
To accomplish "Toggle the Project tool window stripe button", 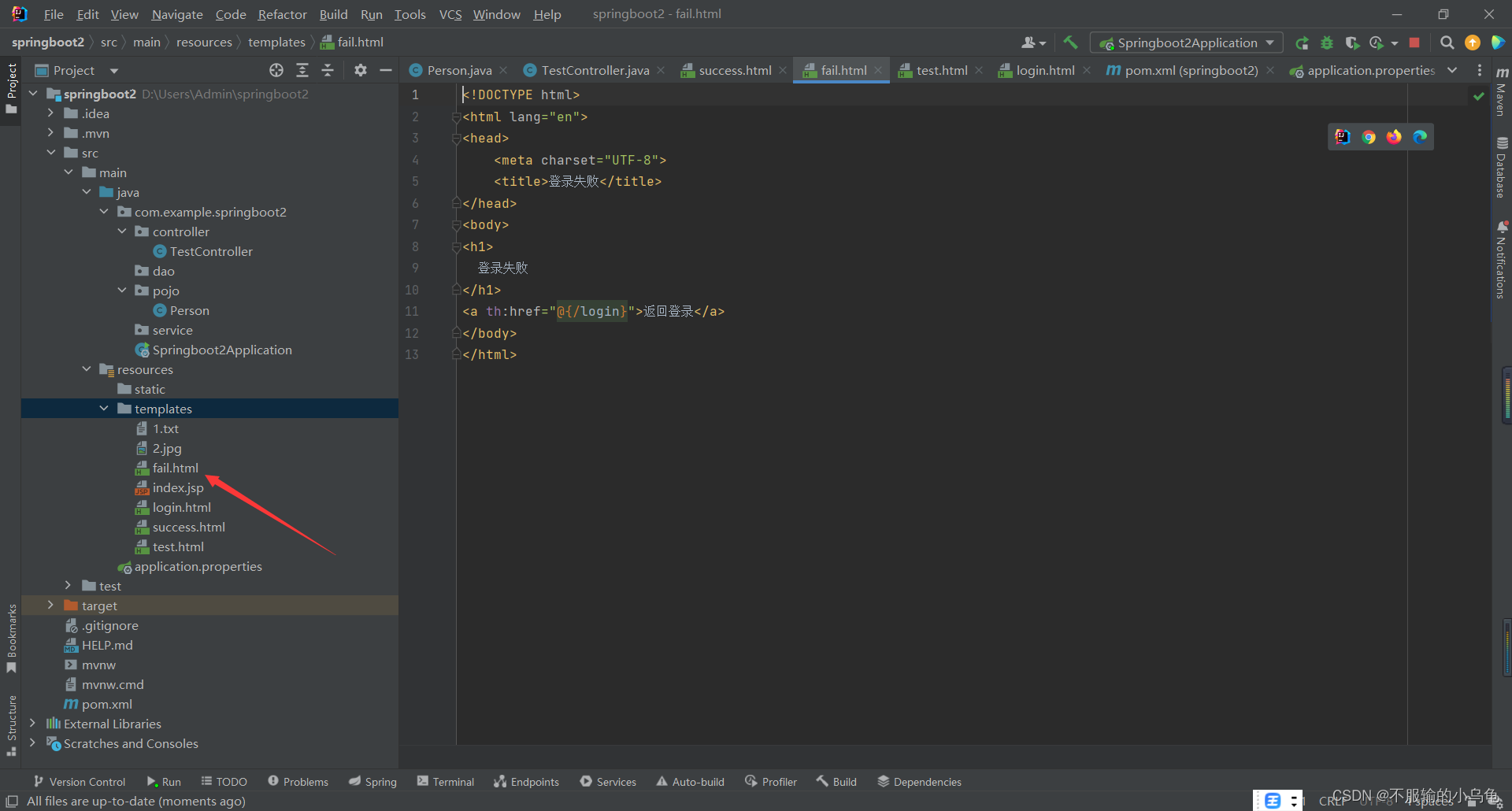I will pyautogui.click(x=11, y=88).
